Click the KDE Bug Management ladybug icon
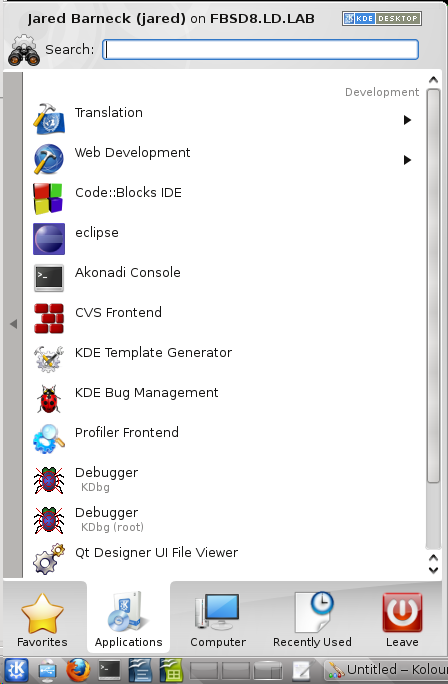The image size is (448, 684). tap(49, 399)
